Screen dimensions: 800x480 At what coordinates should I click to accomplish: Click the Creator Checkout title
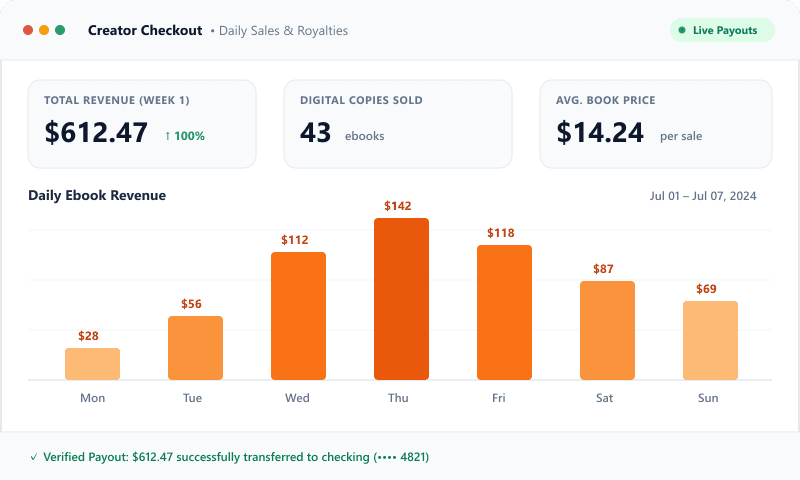pyautogui.click(x=145, y=31)
